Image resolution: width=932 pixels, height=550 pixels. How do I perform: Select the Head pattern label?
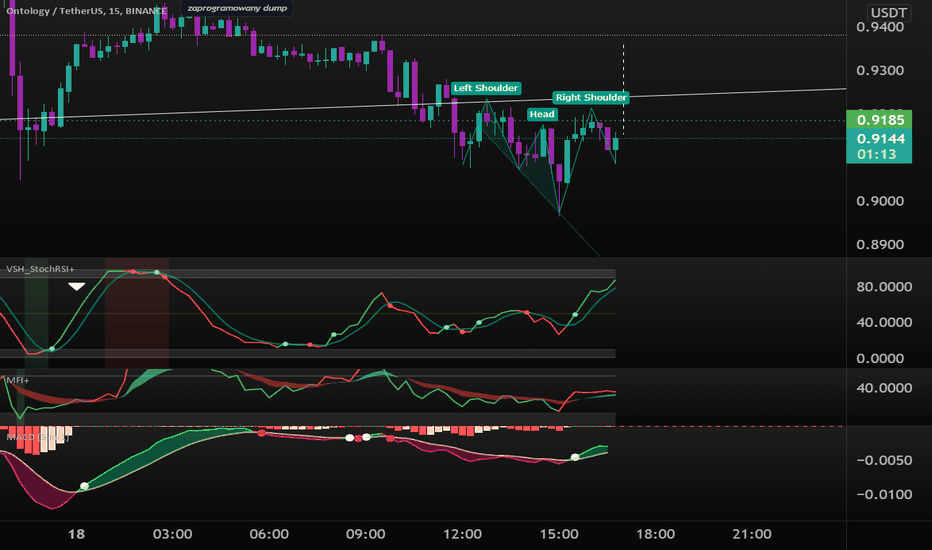(541, 114)
